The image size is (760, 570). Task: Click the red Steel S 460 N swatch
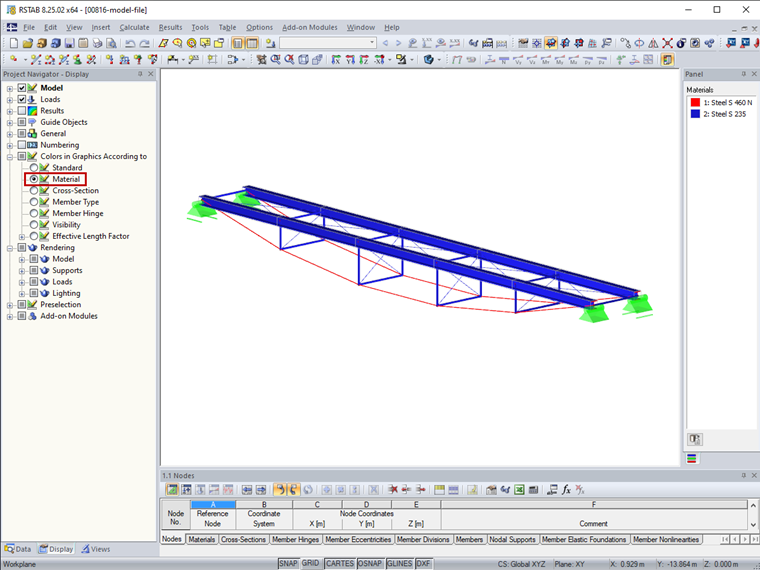[695, 102]
